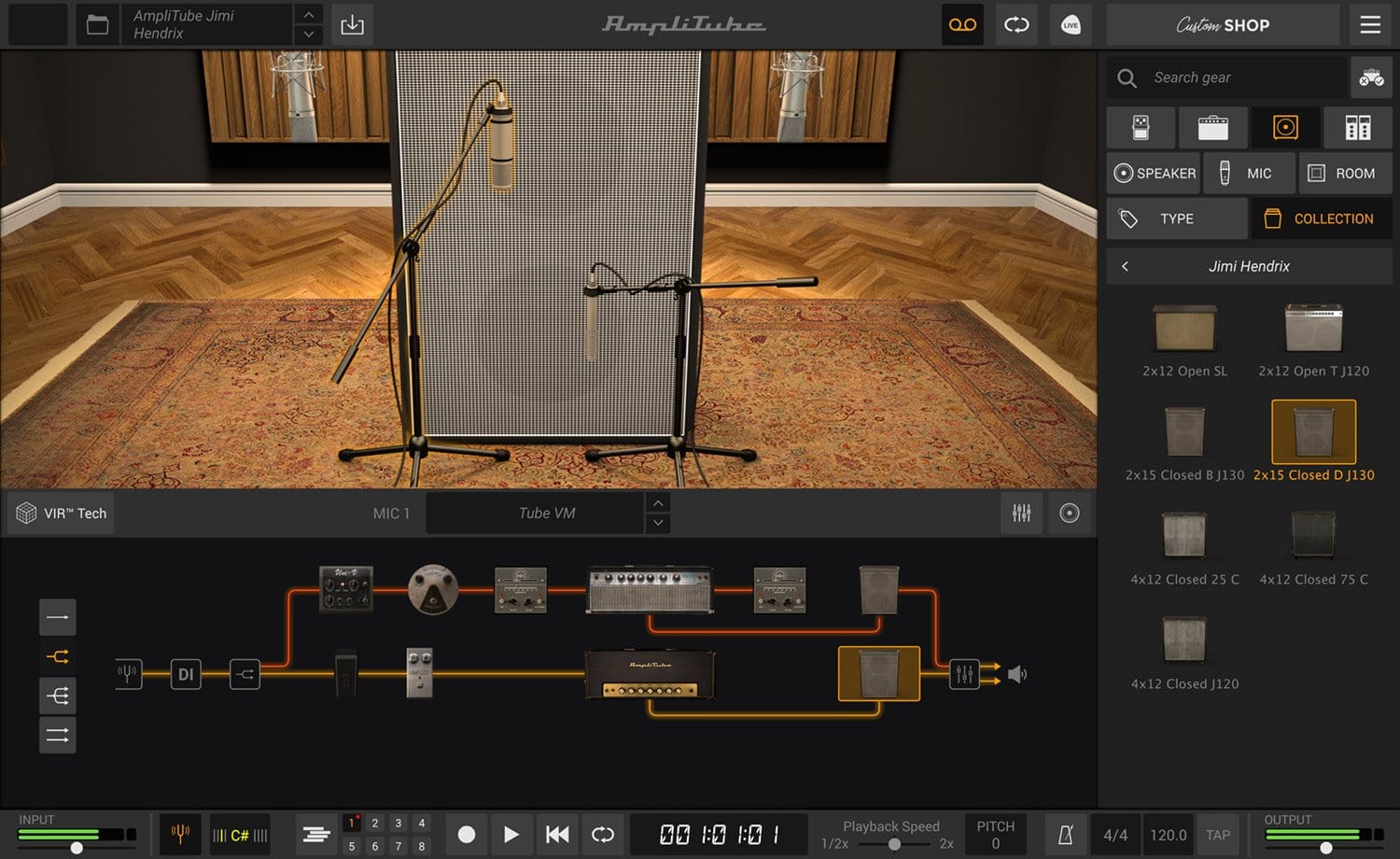
Task: Select the silver stomp pedal on lower chain
Action: (x=419, y=673)
